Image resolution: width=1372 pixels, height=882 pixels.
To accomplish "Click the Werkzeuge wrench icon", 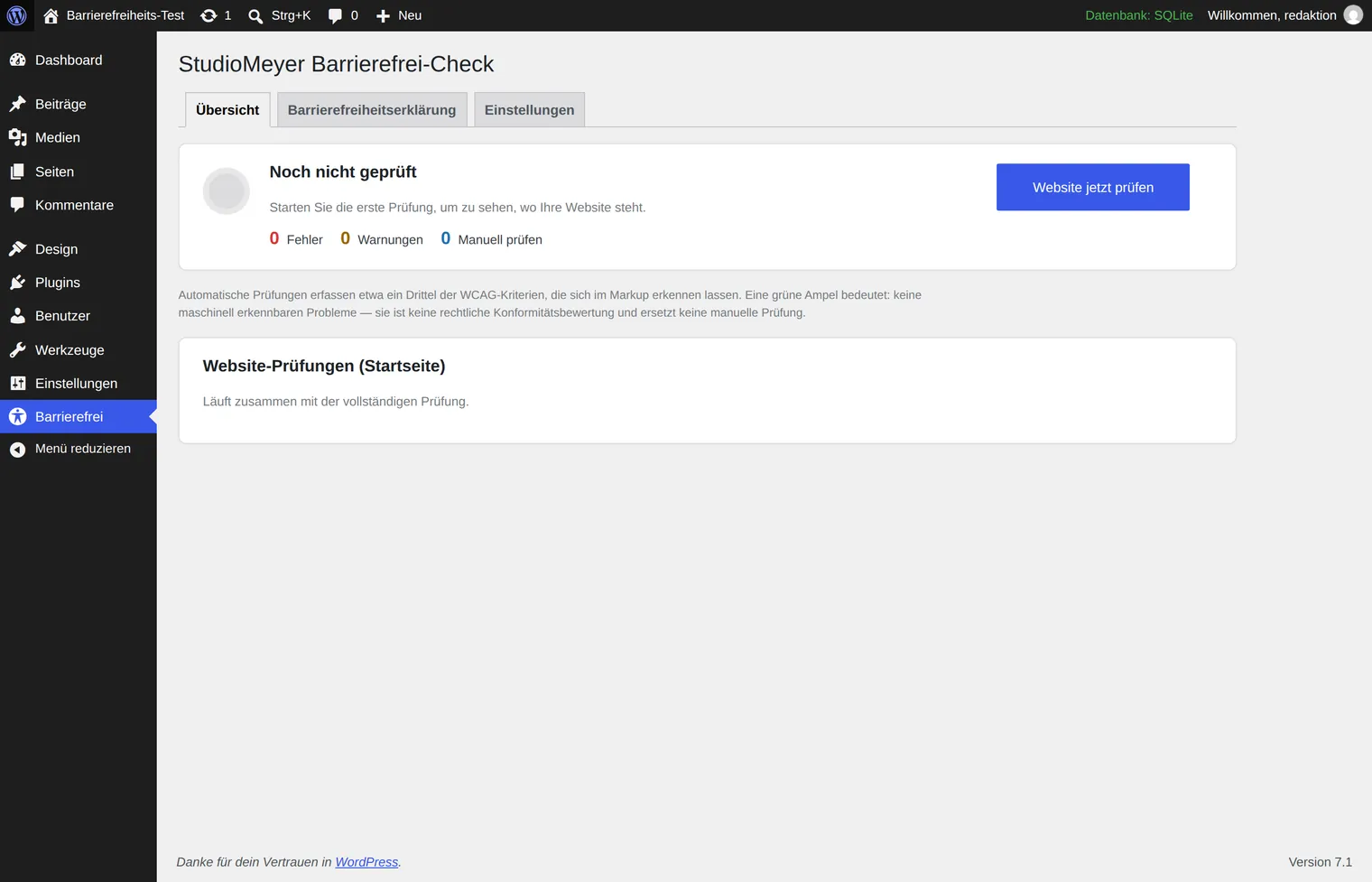I will coord(17,350).
